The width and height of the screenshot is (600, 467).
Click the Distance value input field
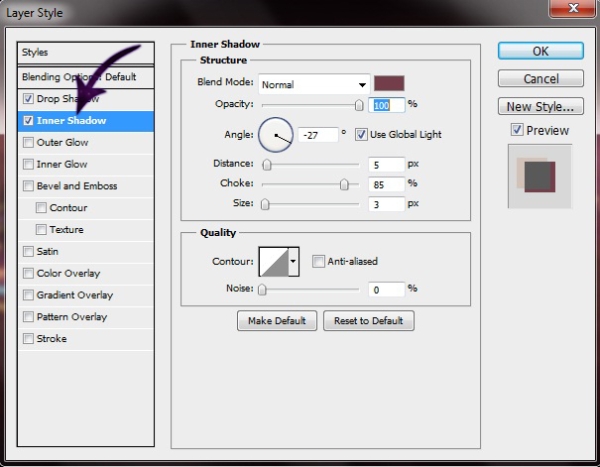(x=384, y=164)
